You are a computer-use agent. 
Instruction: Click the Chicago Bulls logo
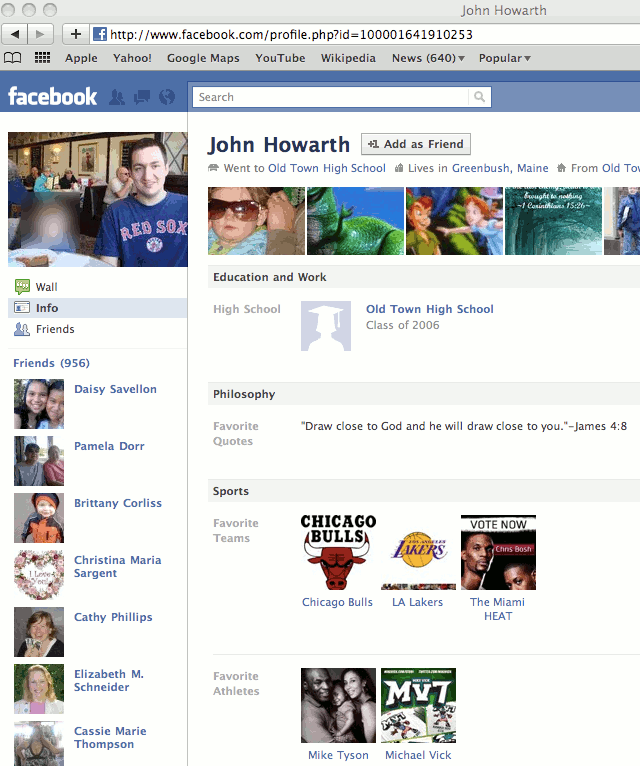click(338, 552)
